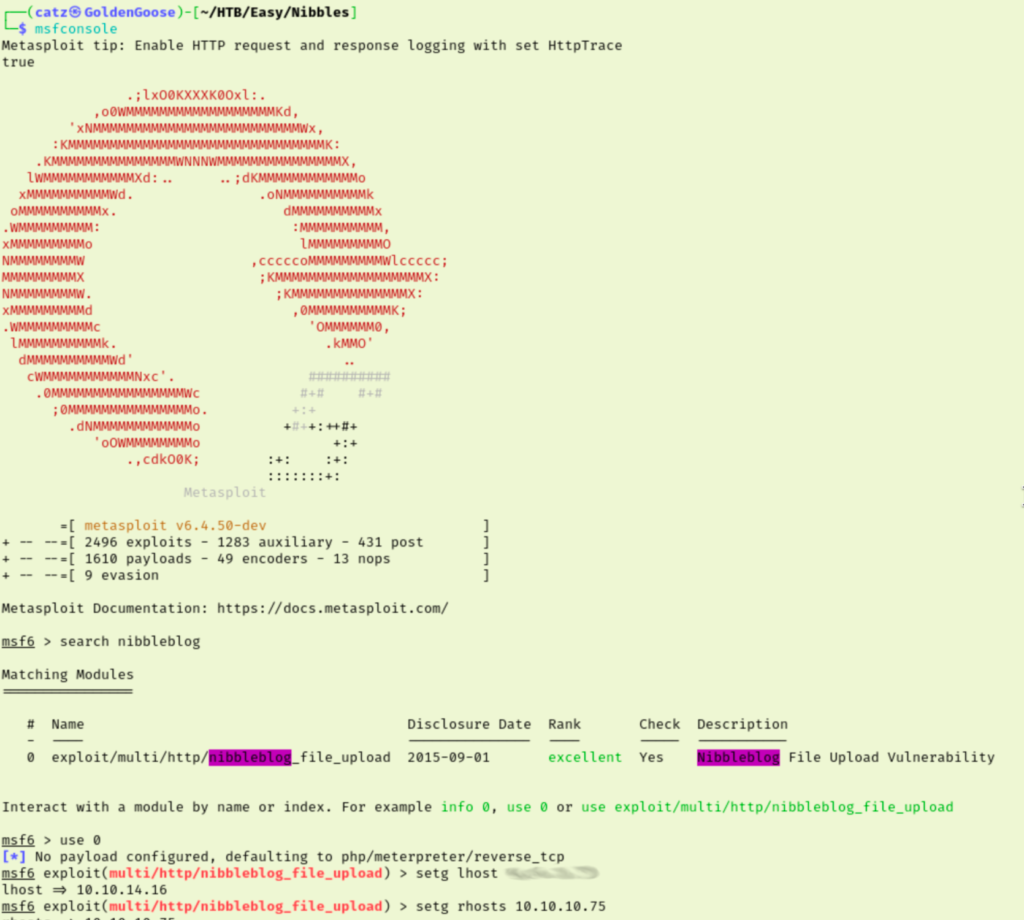Click hostname 'GoldenGoose' in the prompt

[x=129, y=12]
